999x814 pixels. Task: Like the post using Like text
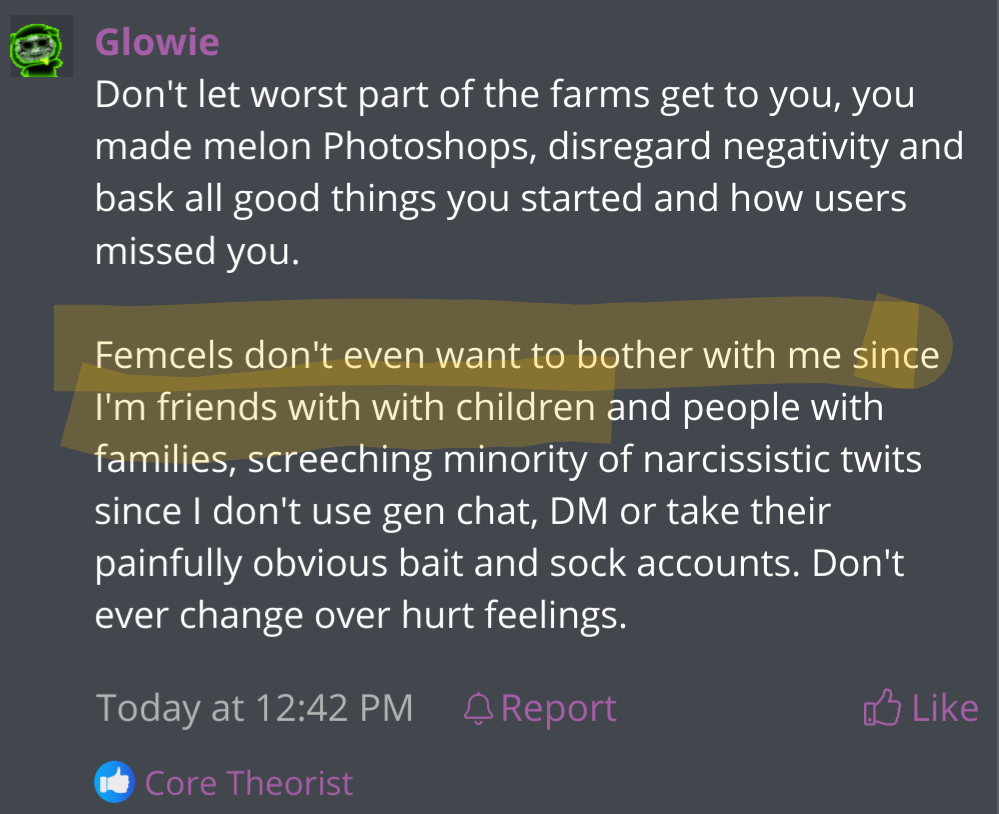tap(945, 708)
